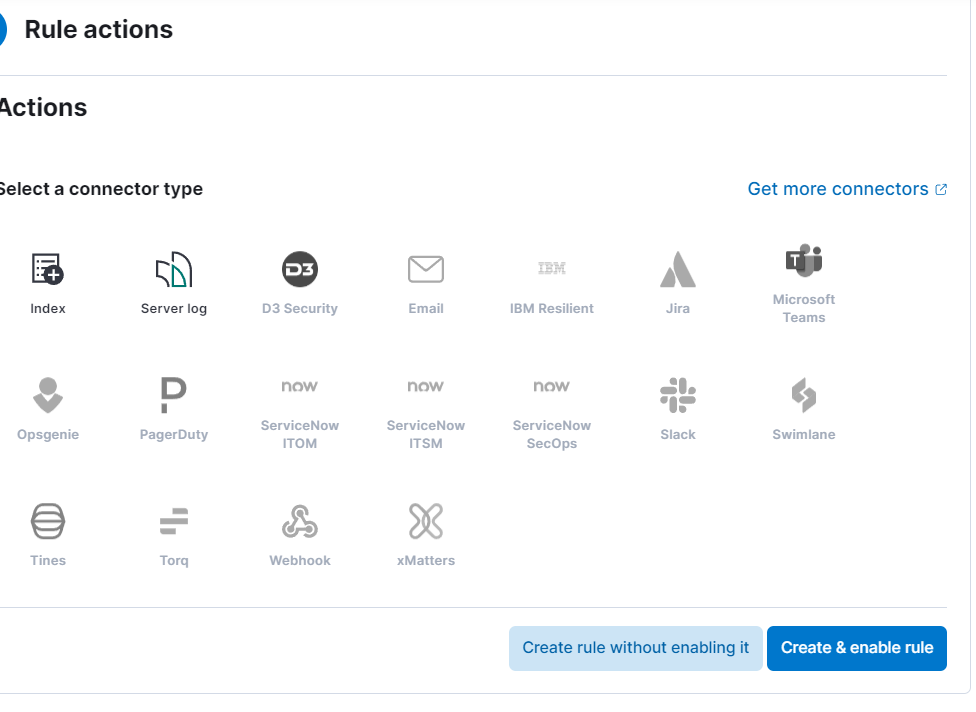
Task: Select the Jira connector icon
Action: coord(678,269)
